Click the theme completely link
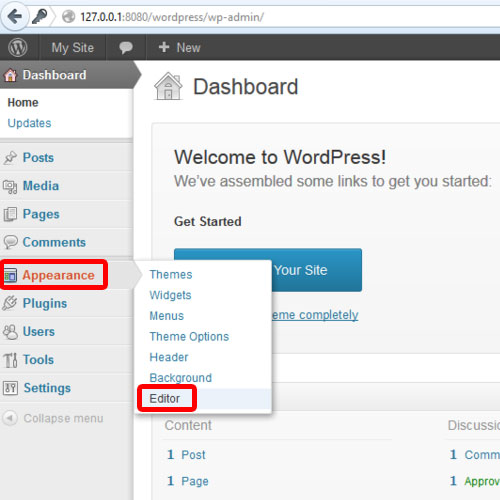 coord(315,315)
